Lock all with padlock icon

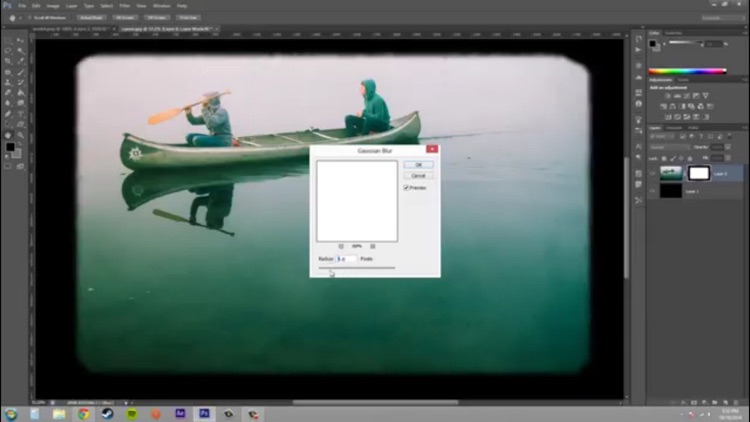pos(690,158)
